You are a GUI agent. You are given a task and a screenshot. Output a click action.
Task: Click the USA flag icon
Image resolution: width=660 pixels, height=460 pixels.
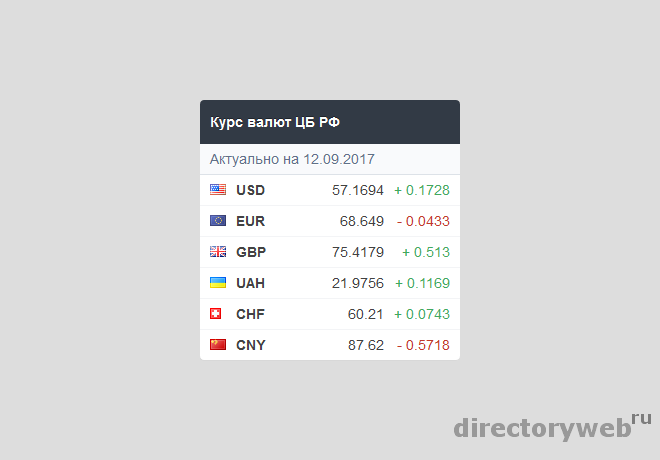coord(218,189)
